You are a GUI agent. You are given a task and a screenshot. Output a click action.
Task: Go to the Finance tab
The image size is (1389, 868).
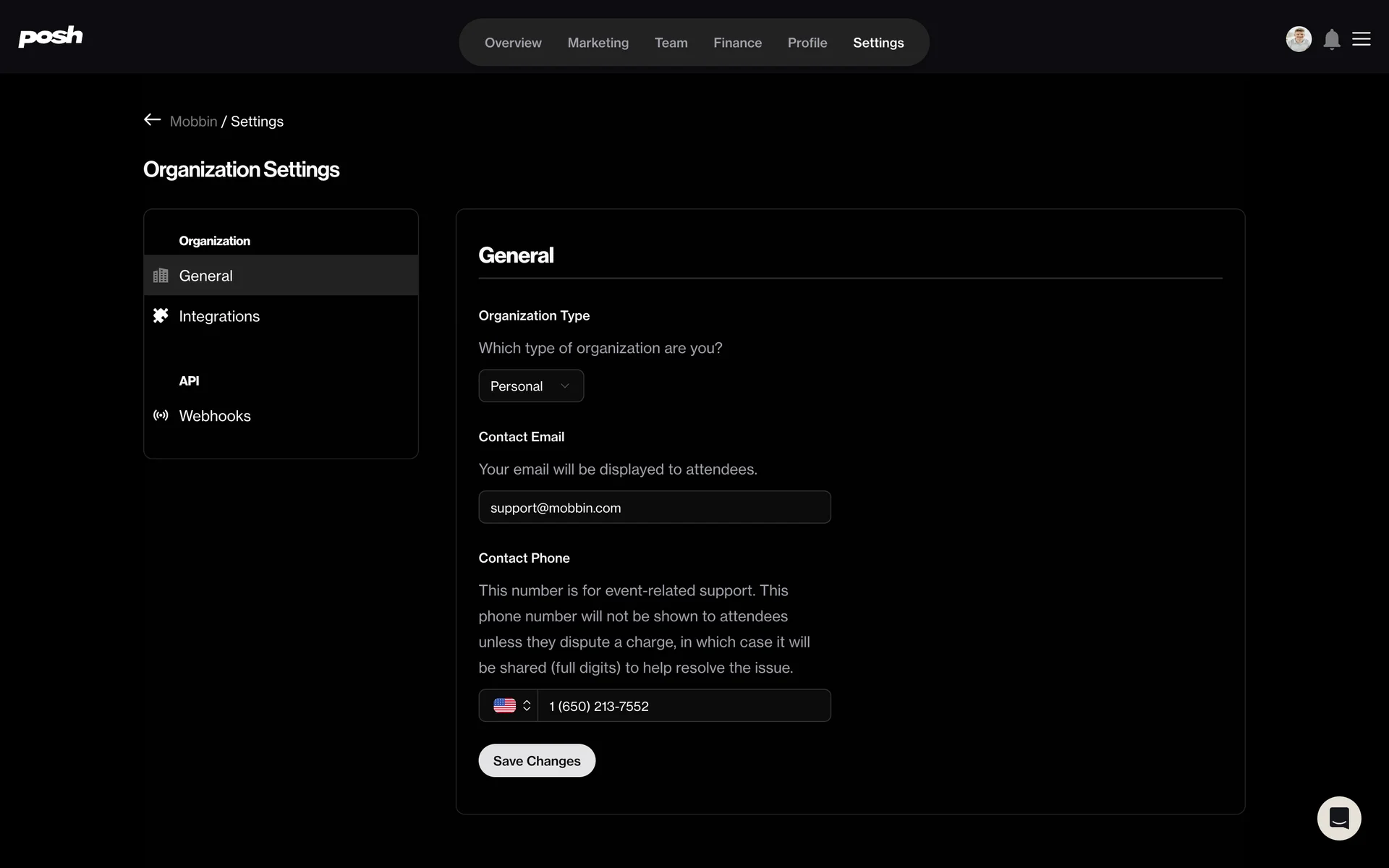737,43
